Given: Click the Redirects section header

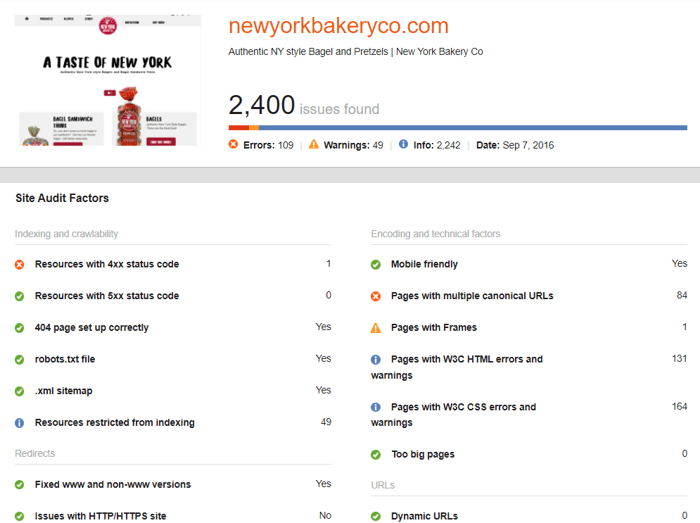Looking at the screenshot, I should point(35,453).
